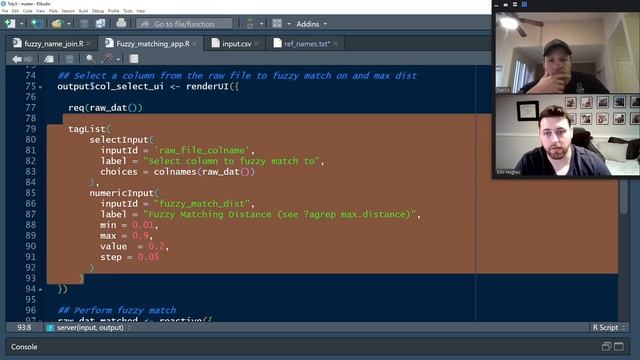This screenshot has height=360, width=640.
Task: Click the Code tools magic wand icon
Action: (107, 59)
